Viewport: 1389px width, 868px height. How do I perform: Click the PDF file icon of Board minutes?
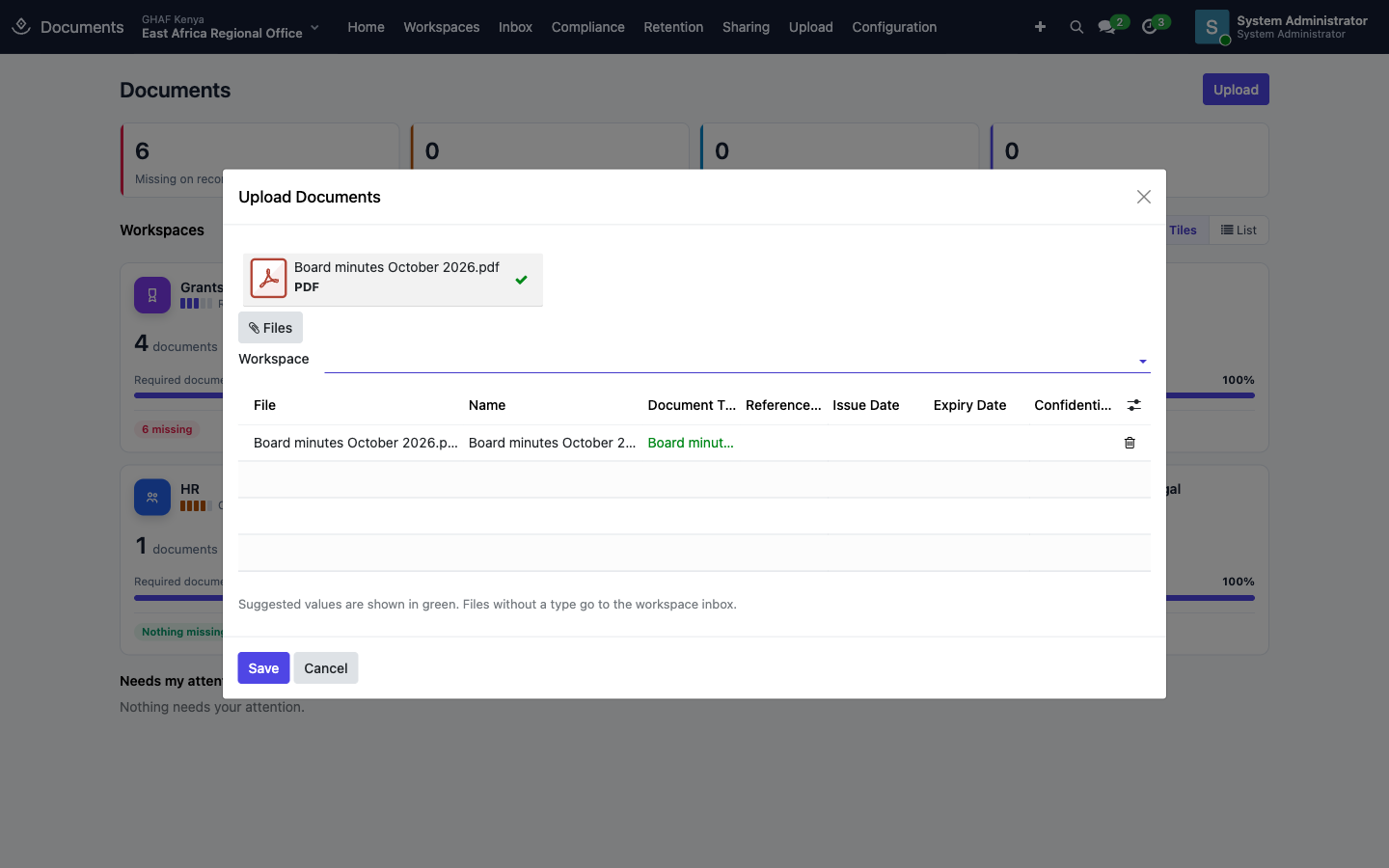point(268,279)
